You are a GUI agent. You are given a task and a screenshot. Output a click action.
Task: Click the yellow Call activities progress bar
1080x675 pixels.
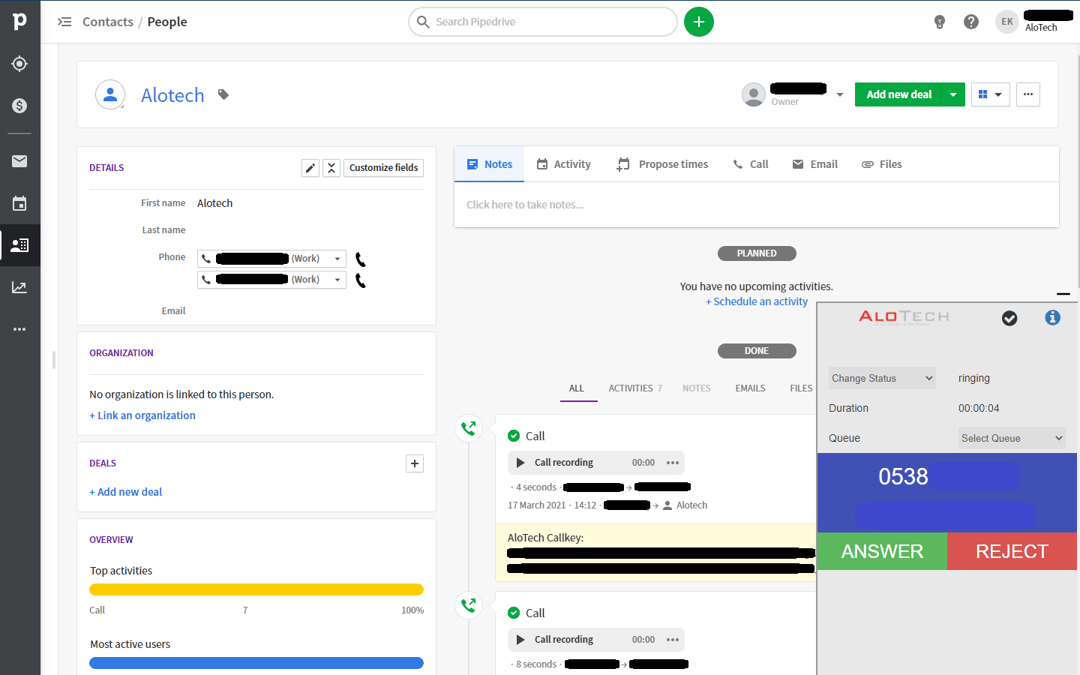tap(256, 590)
